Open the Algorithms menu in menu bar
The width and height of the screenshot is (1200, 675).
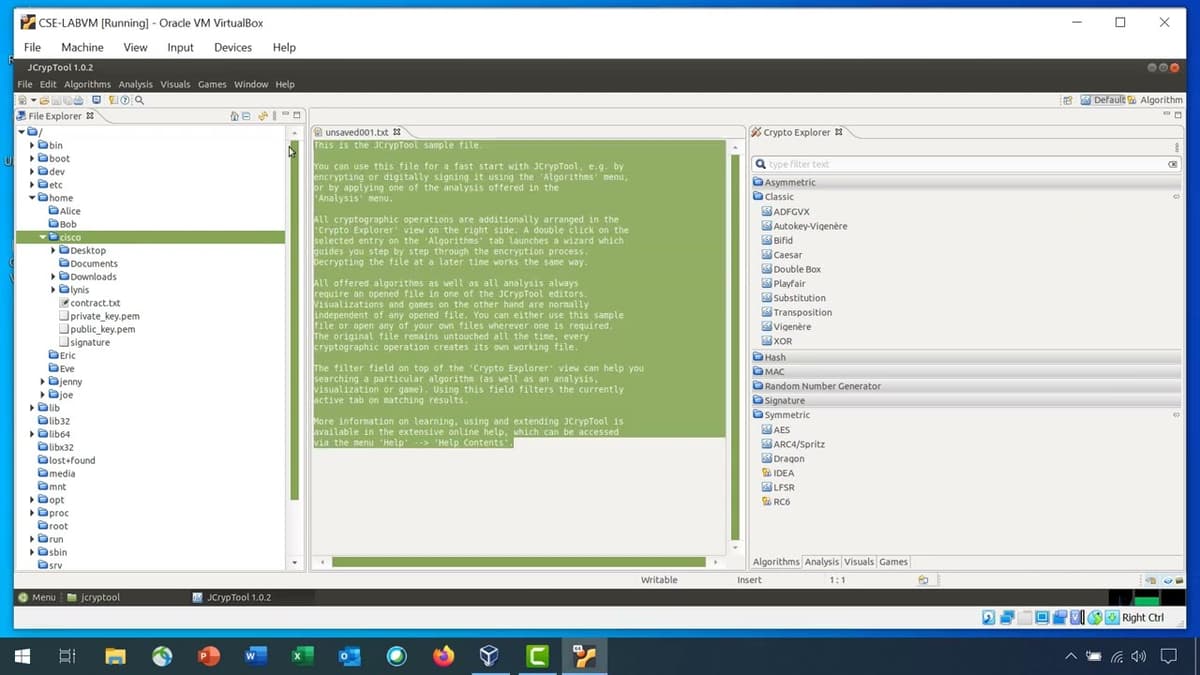pyautogui.click(x=88, y=84)
